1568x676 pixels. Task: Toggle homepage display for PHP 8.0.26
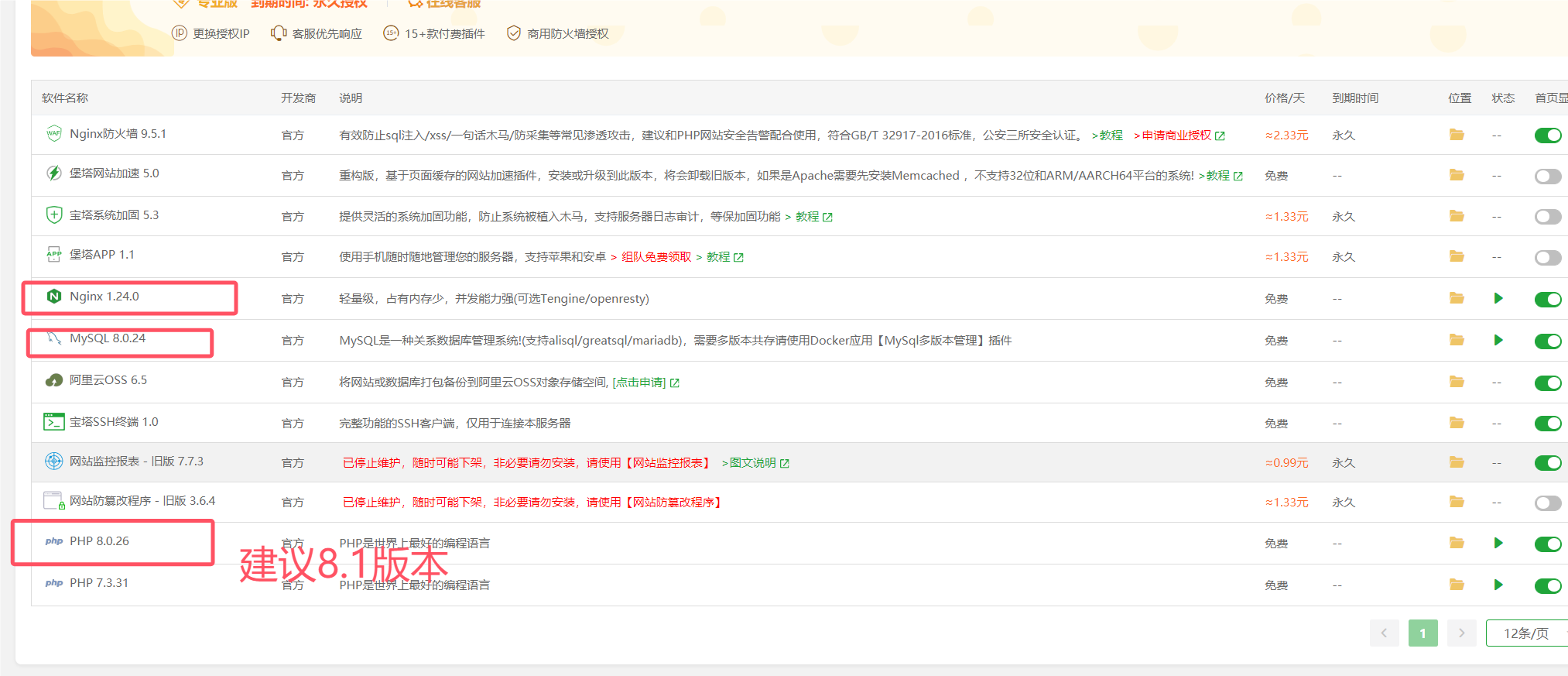coord(1548,544)
